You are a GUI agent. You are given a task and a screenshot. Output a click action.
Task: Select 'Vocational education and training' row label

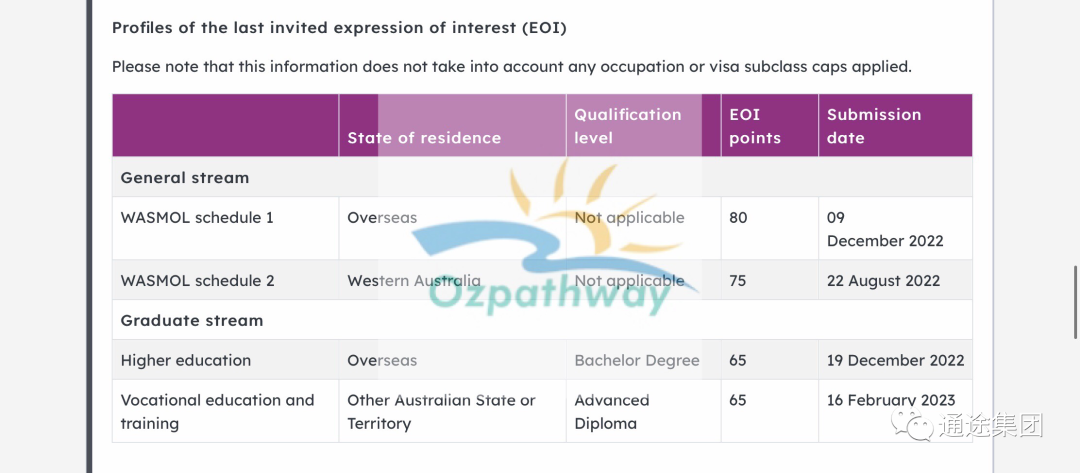(x=217, y=412)
